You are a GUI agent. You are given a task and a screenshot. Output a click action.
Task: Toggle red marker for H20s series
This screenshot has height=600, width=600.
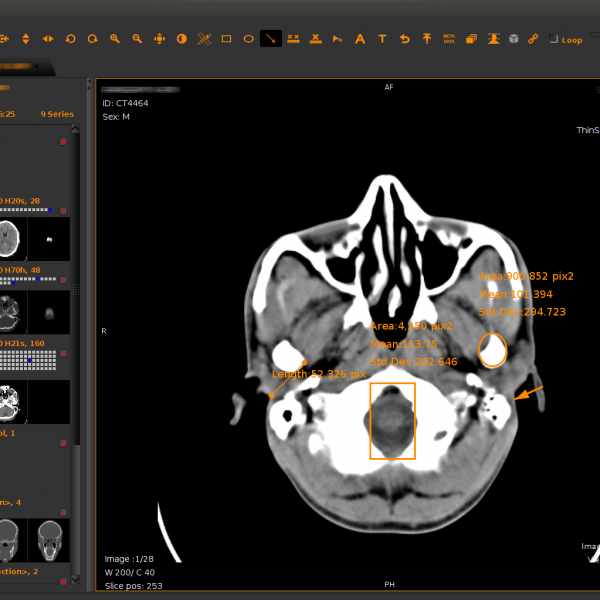click(x=64, y=211)
